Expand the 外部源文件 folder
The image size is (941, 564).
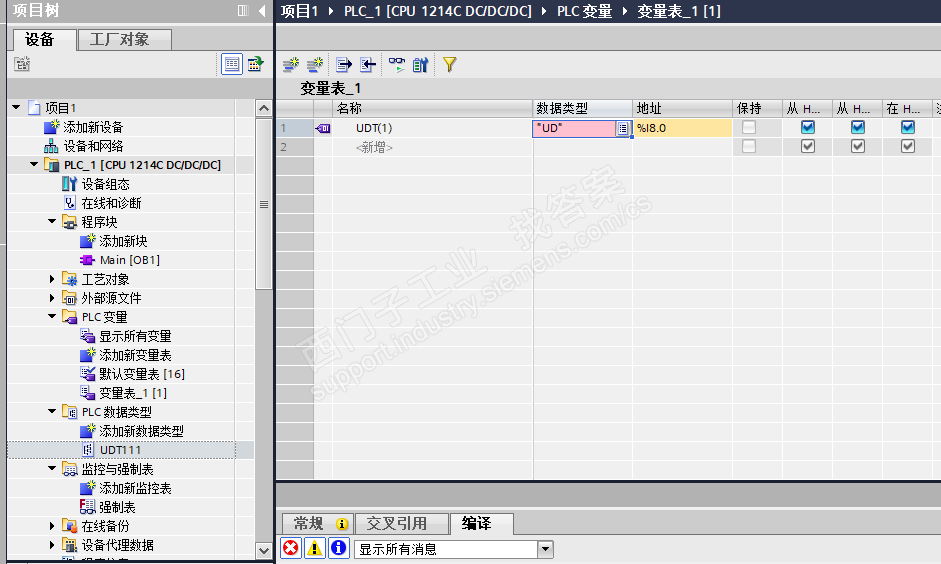click(52, 298)
